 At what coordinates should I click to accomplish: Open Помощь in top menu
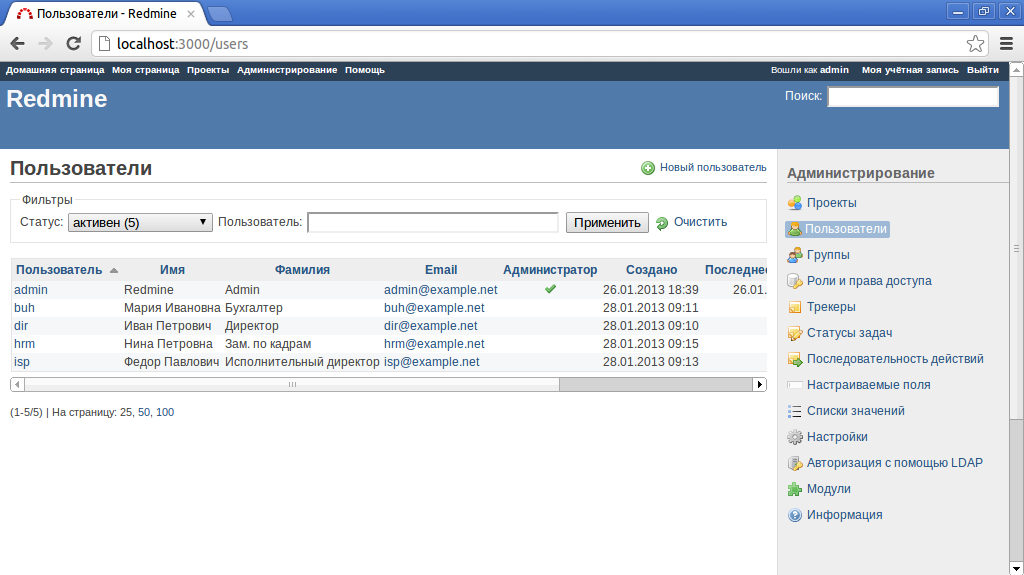364,70
